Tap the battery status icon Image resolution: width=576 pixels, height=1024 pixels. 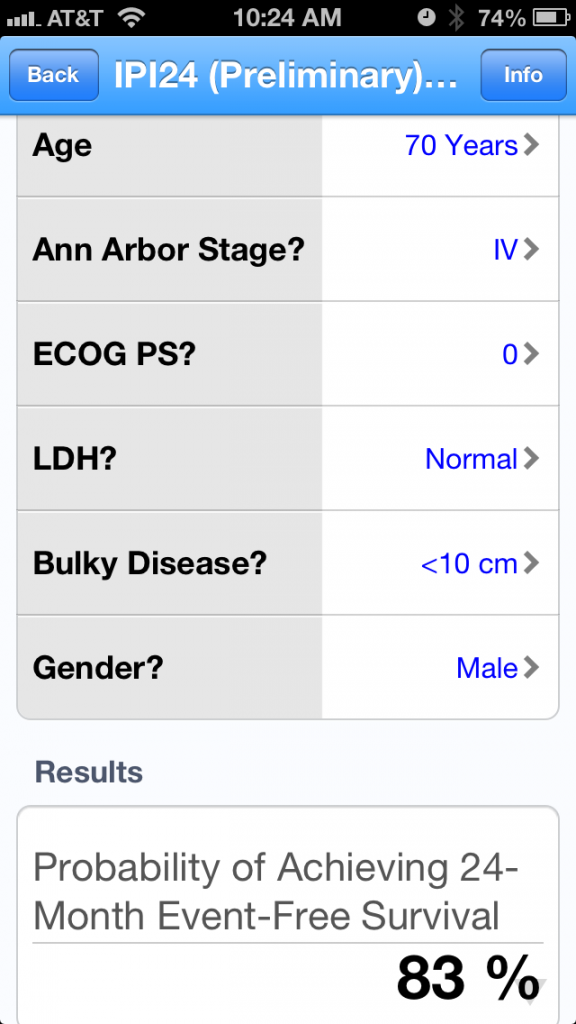point(550,18)
